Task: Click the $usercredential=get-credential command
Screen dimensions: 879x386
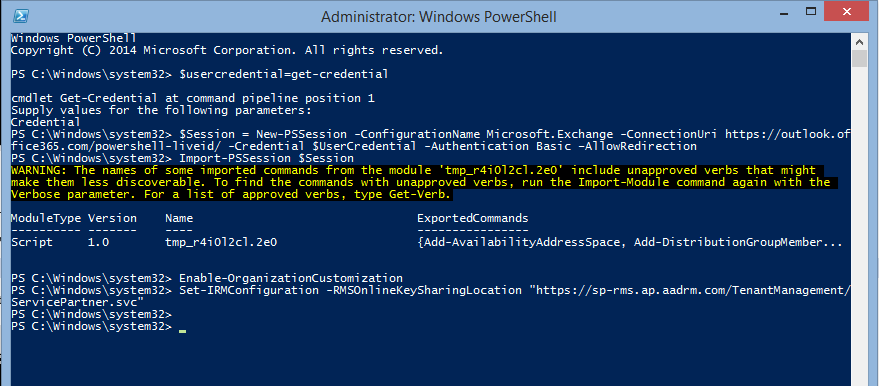Action: coord(284,74)
